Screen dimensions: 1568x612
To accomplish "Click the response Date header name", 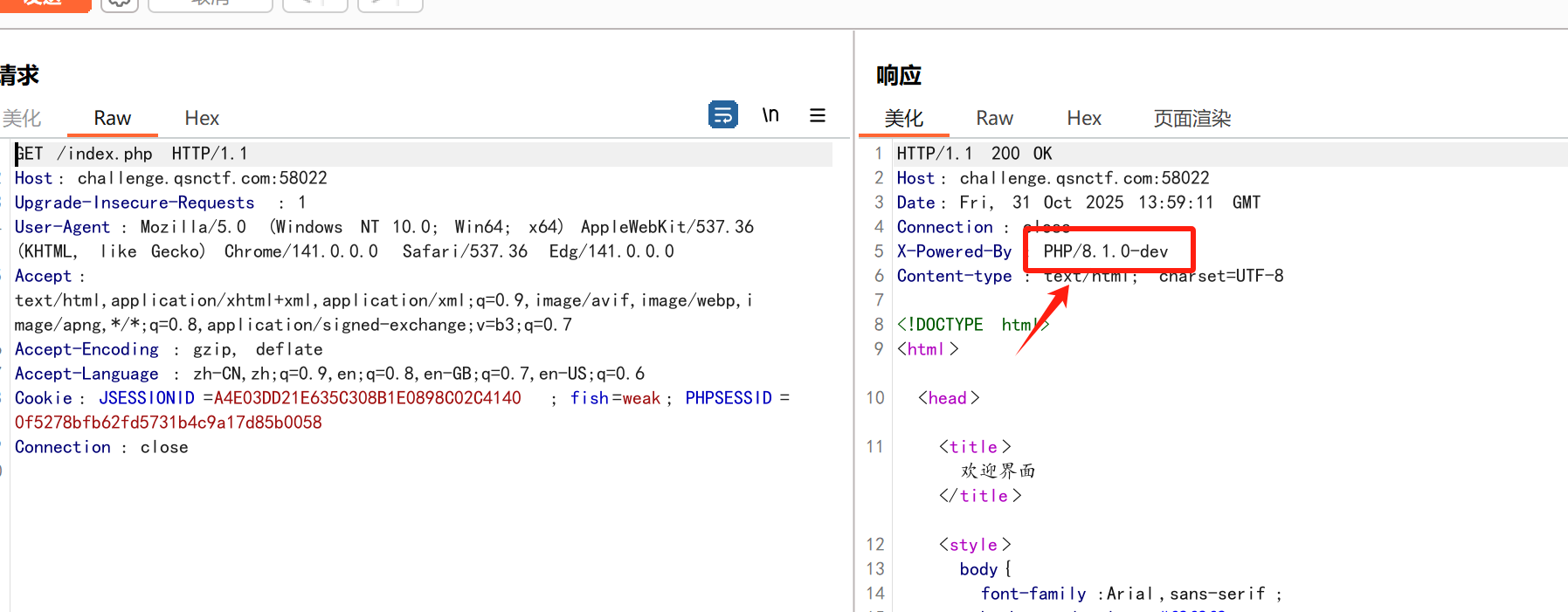I will (x=916, y=203).
